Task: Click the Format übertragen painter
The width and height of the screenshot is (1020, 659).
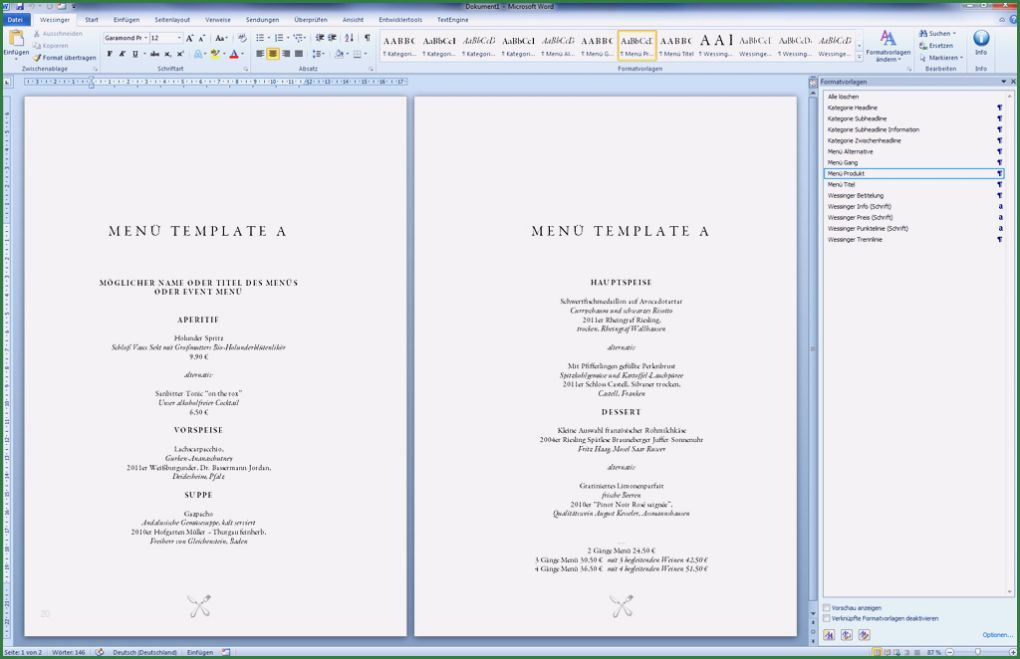Action: click(65, 58)
